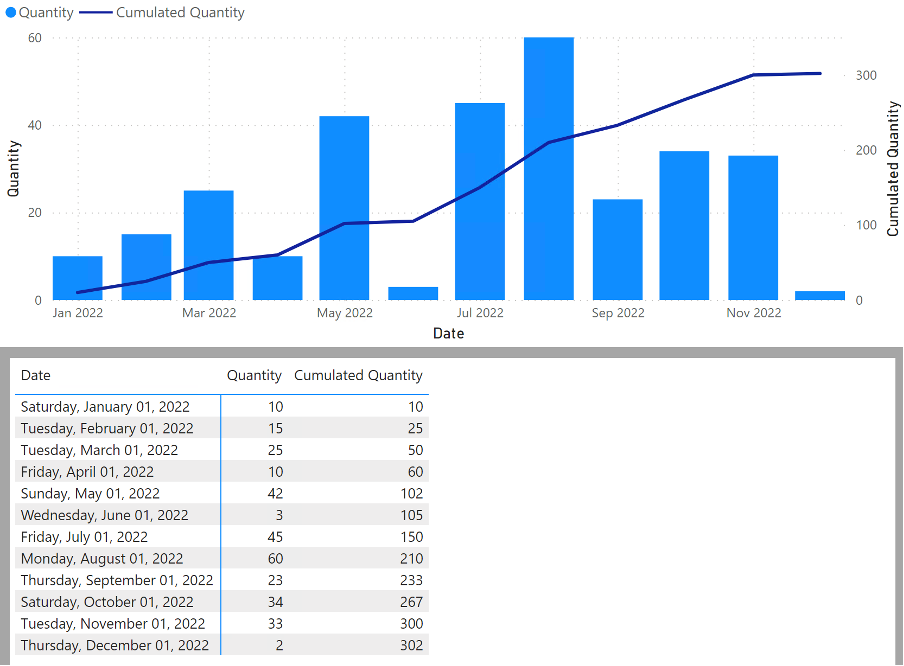Select the December 2022 smallest bar
Viewport: 904px width, 666px height.
(x=820, y=295)
